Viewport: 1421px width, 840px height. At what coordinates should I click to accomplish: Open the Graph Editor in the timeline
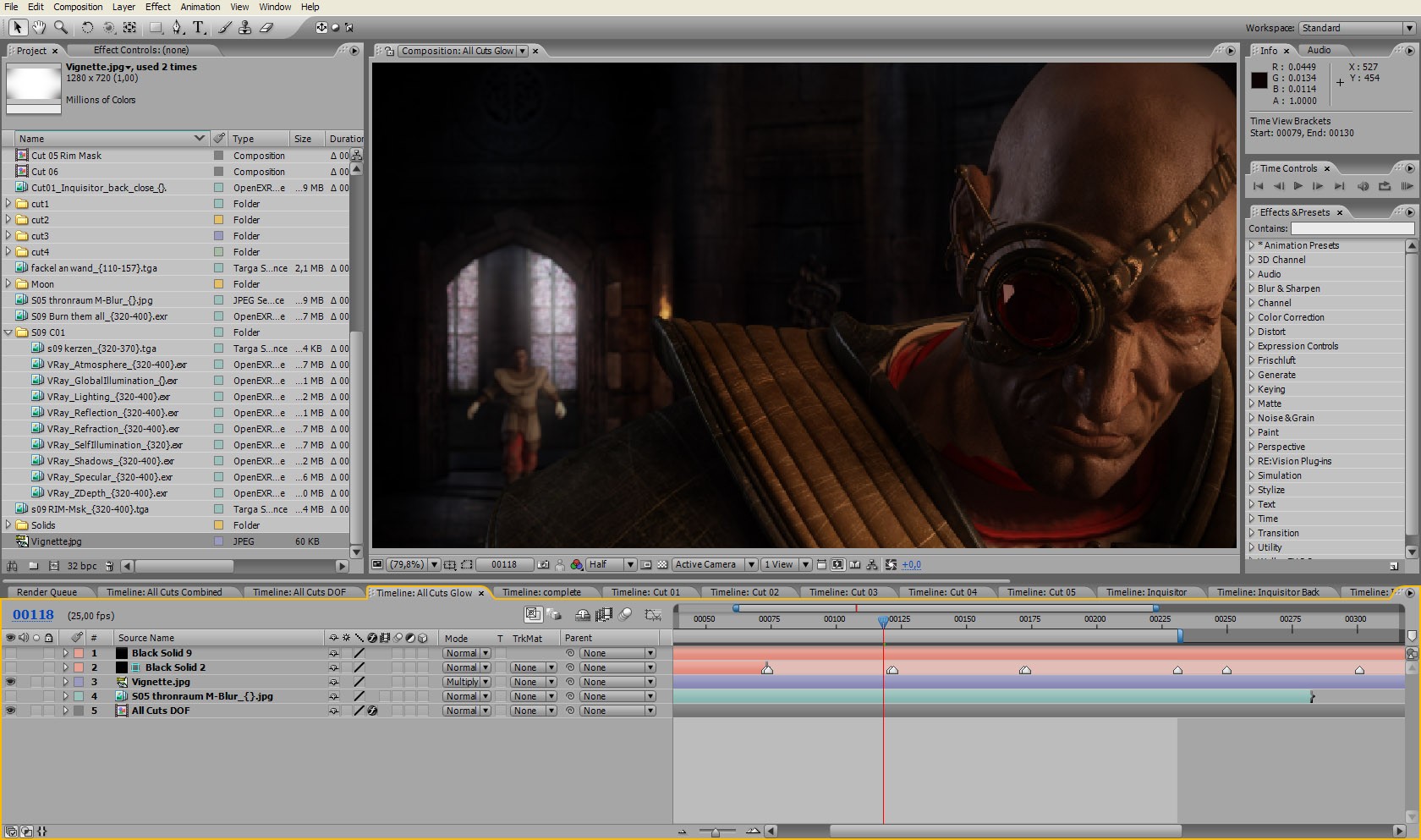652,615
